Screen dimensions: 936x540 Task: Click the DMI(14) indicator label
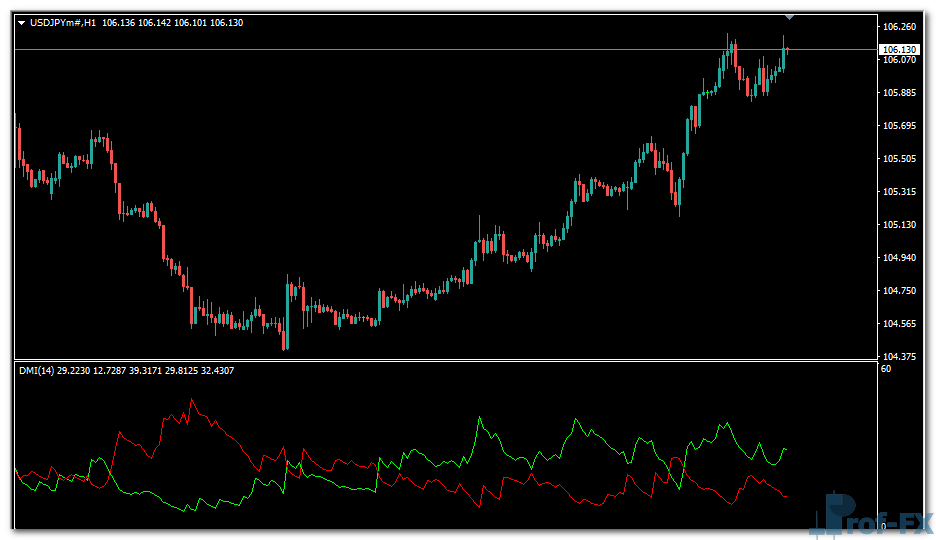[x=36, y=370]
